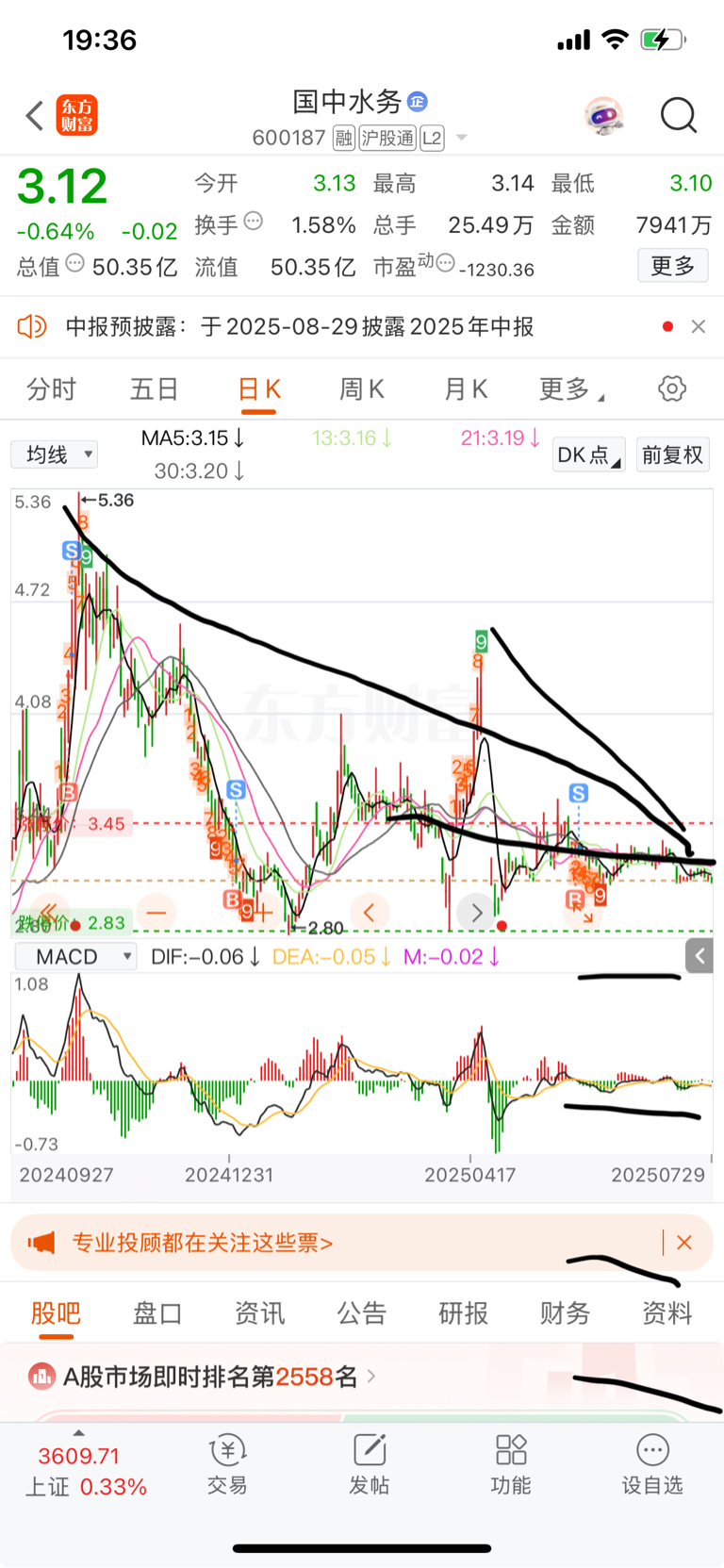Tap info icon next to 总值
The width and height of the screenshot is (724, 1568).
[75, 263]
